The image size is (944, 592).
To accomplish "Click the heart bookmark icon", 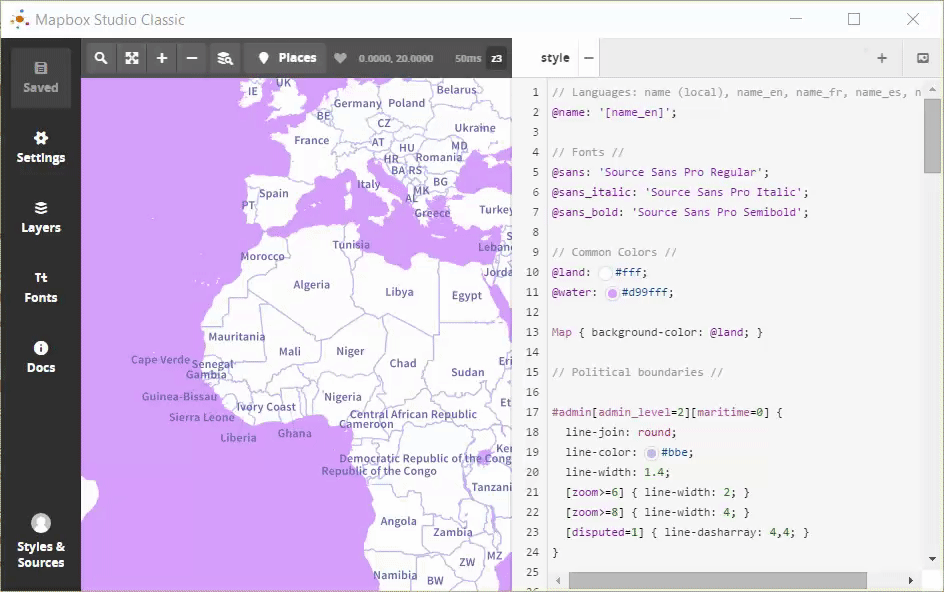I will [x=340, y=58].
